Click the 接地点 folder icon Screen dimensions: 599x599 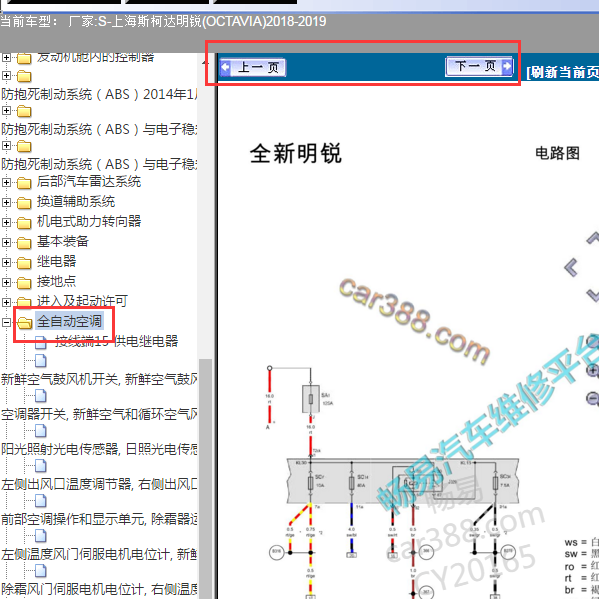pyautogui.click(x=24, y=283)
